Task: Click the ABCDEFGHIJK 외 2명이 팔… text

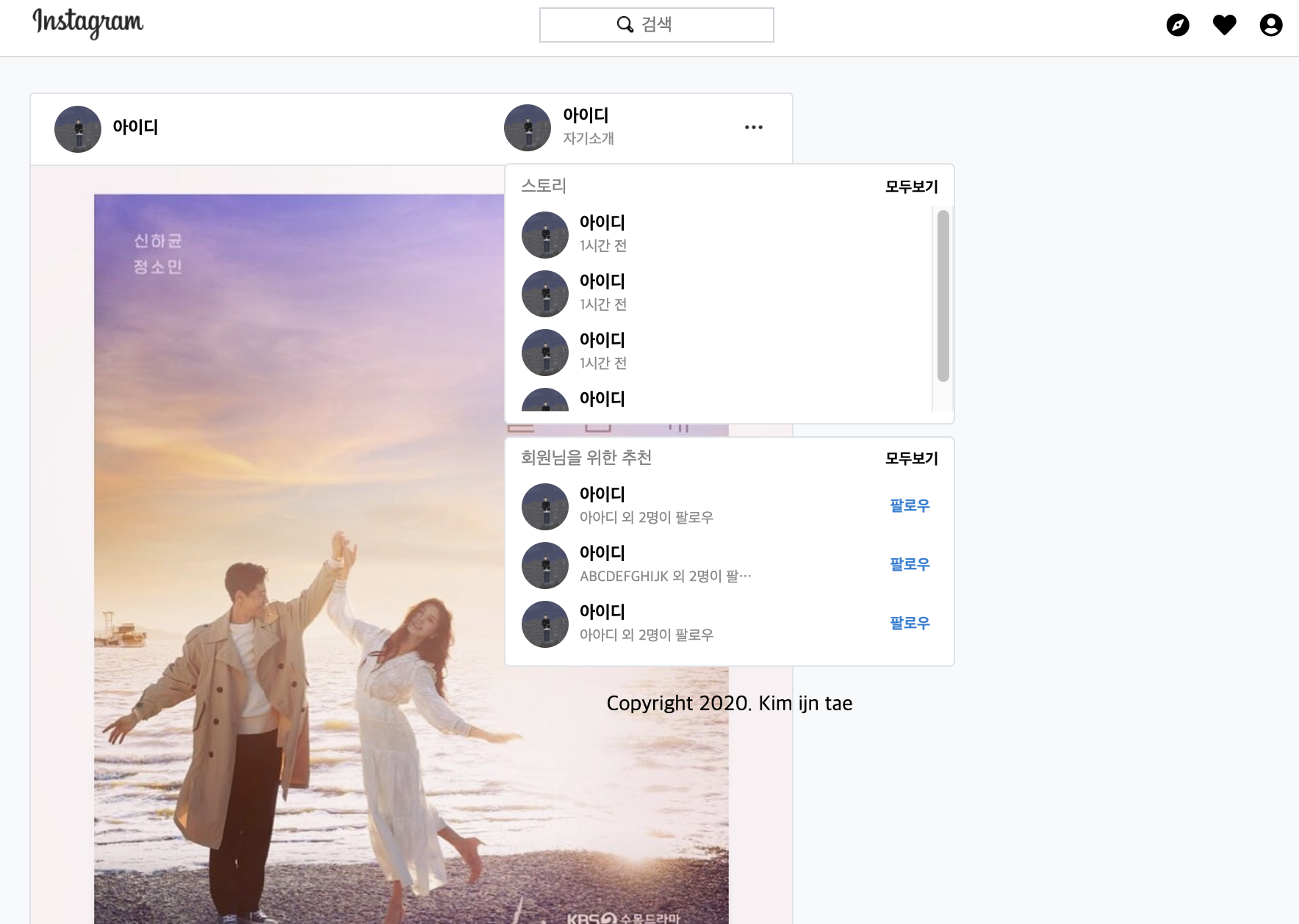Action: (666, 576)
